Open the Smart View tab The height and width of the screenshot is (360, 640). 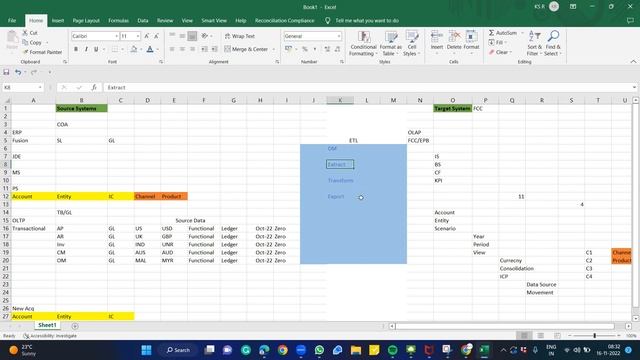pyautogui.click(x=213, y=20)
